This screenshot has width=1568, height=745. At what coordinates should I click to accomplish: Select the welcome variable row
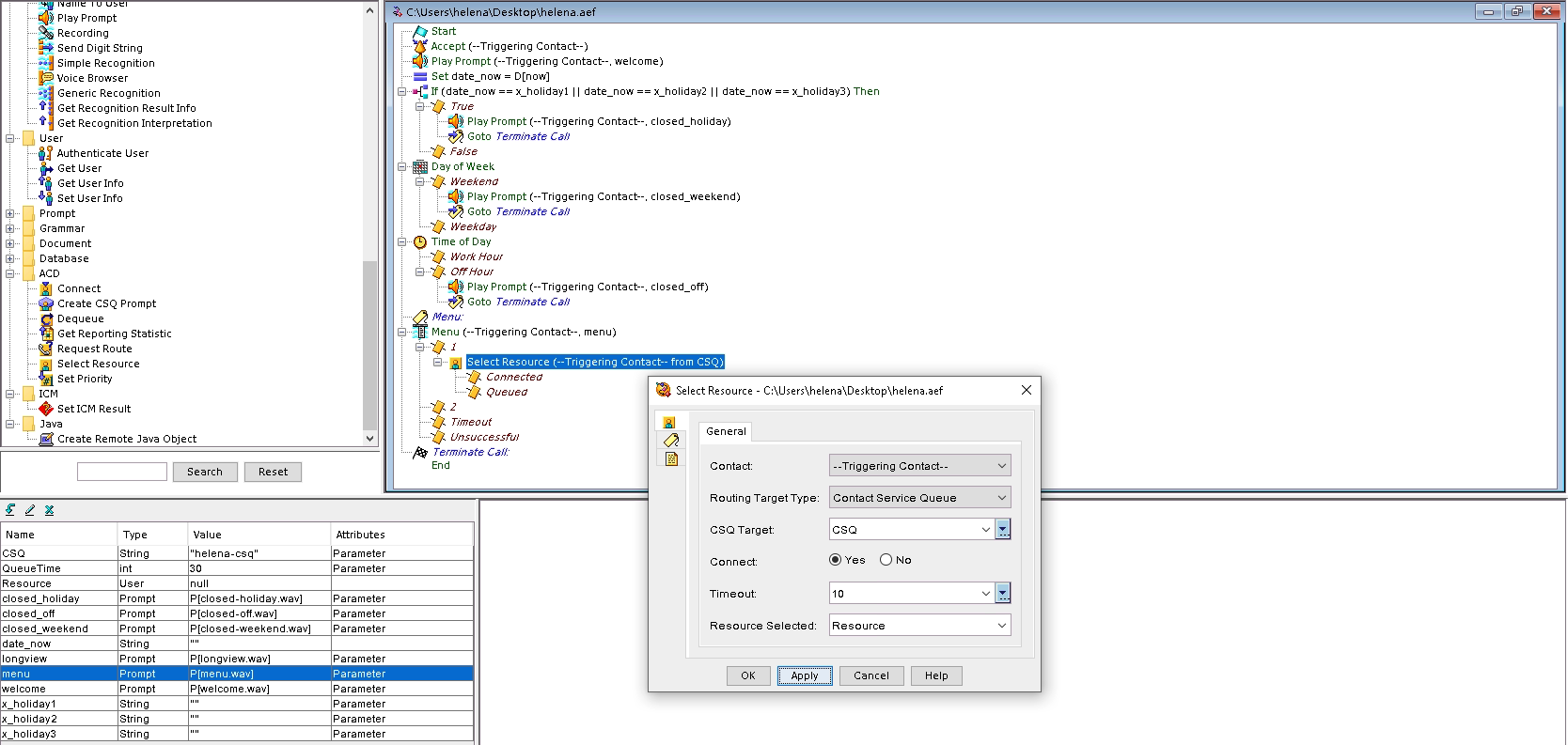[56, 689]
